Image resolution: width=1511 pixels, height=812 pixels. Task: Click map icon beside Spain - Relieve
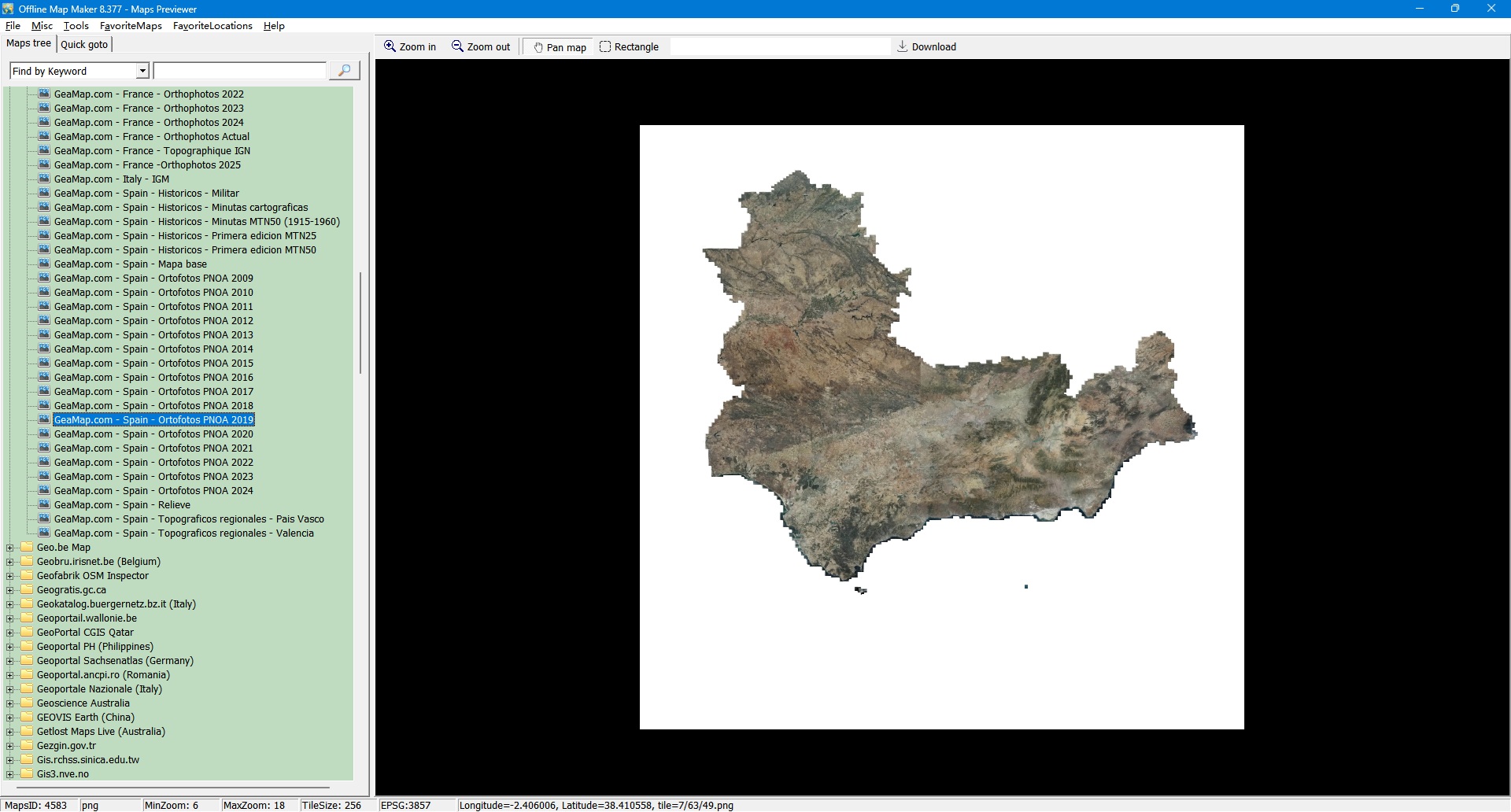point(45,505)
